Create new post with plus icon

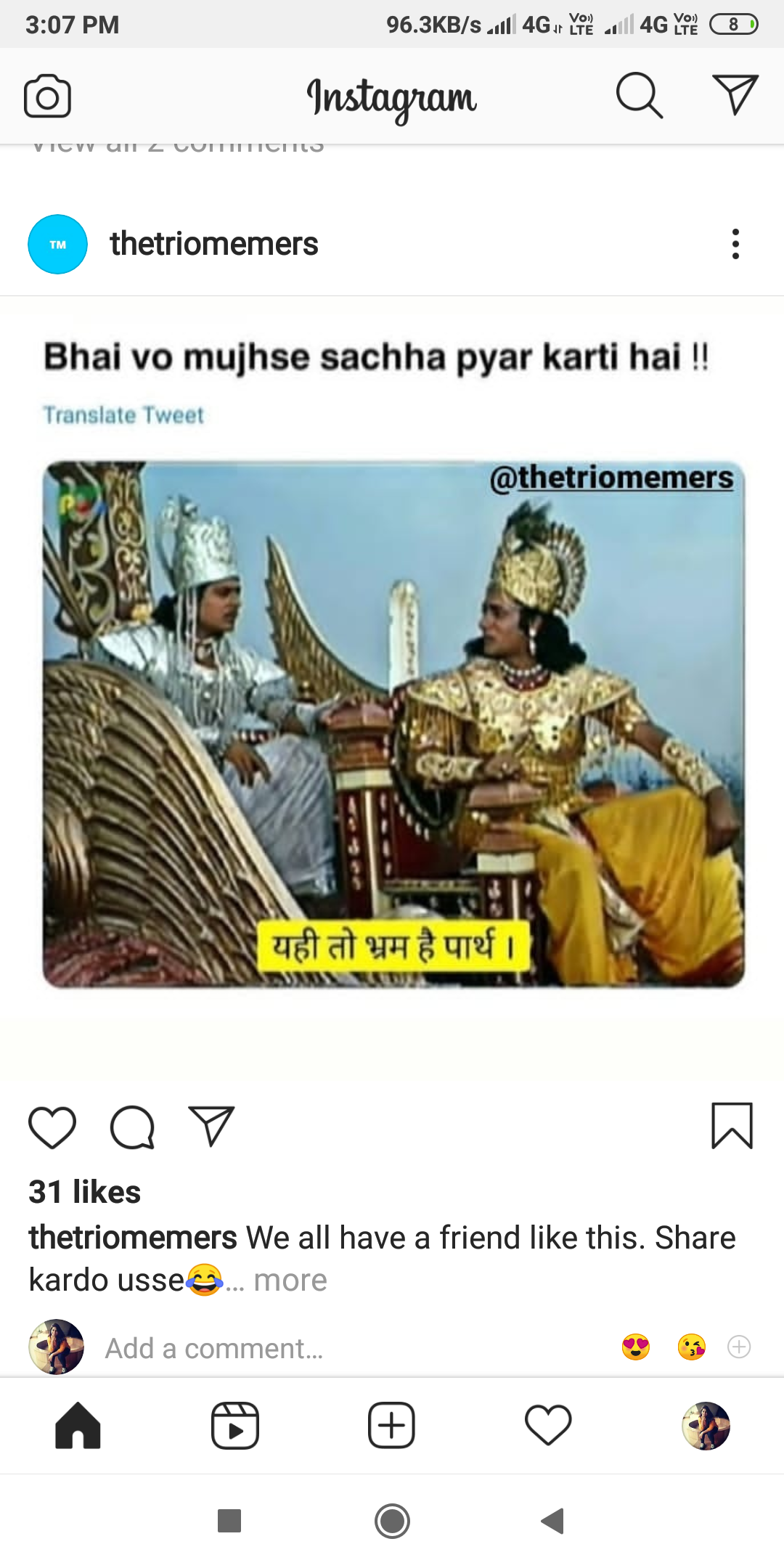tap(391, 1426)
